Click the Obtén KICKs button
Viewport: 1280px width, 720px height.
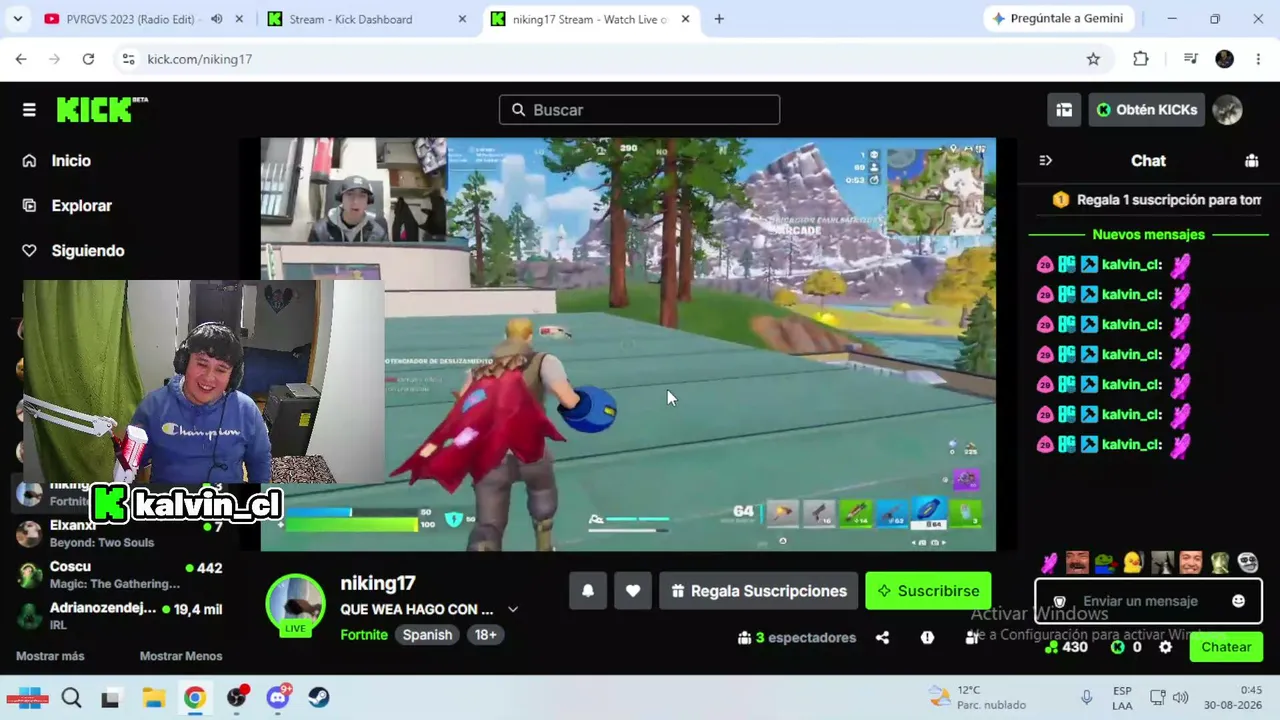point(1146,110)
